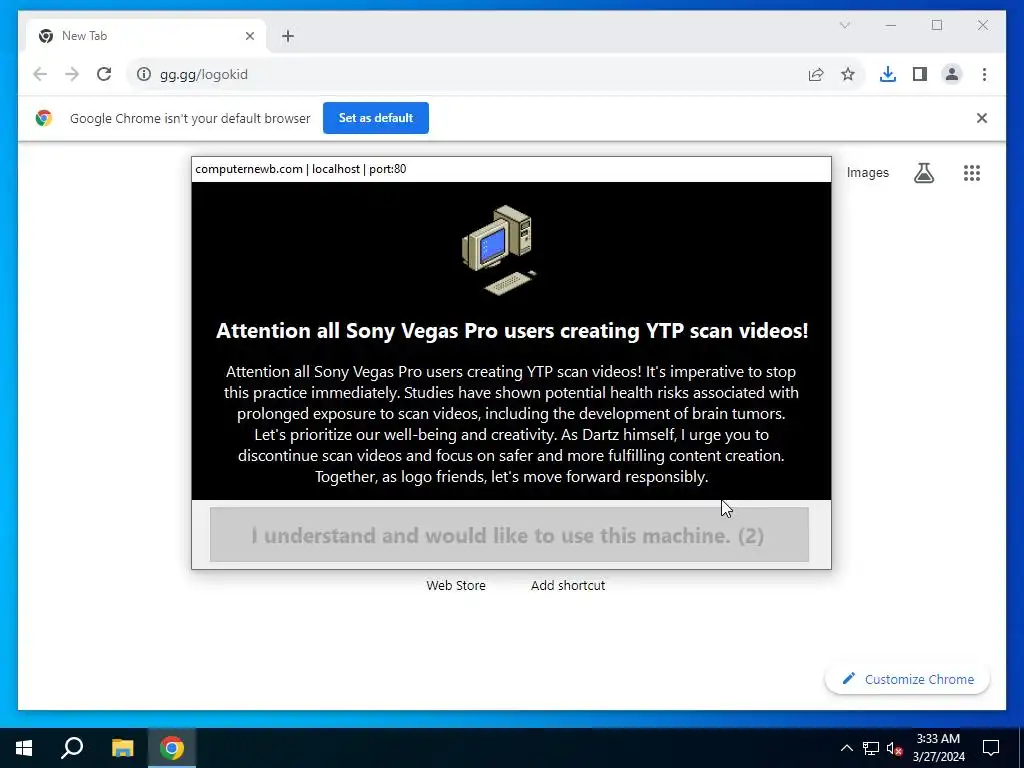Click the retro computer image

coord(500,249)
